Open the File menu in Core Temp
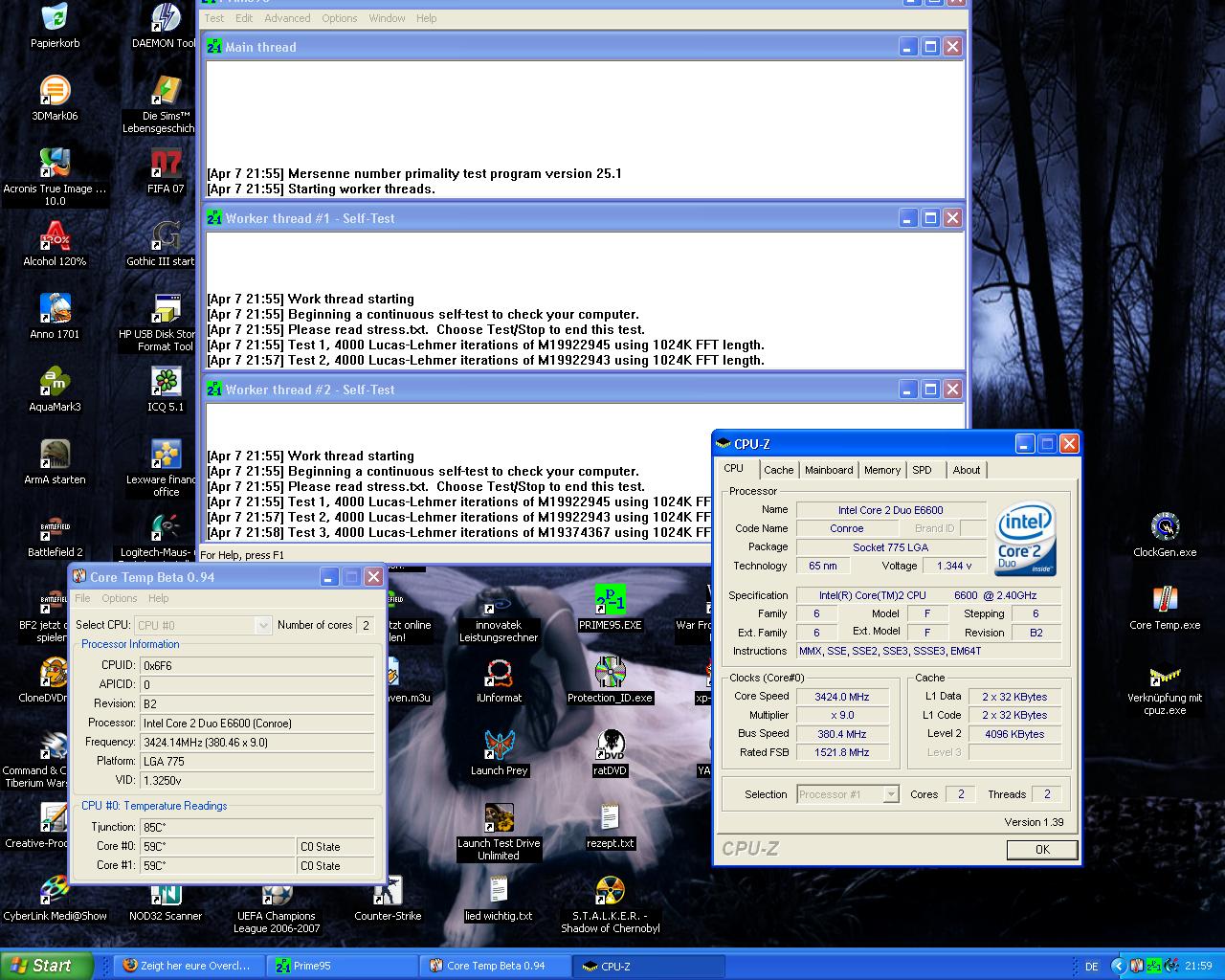1225x980 pixels. (82, 598)
